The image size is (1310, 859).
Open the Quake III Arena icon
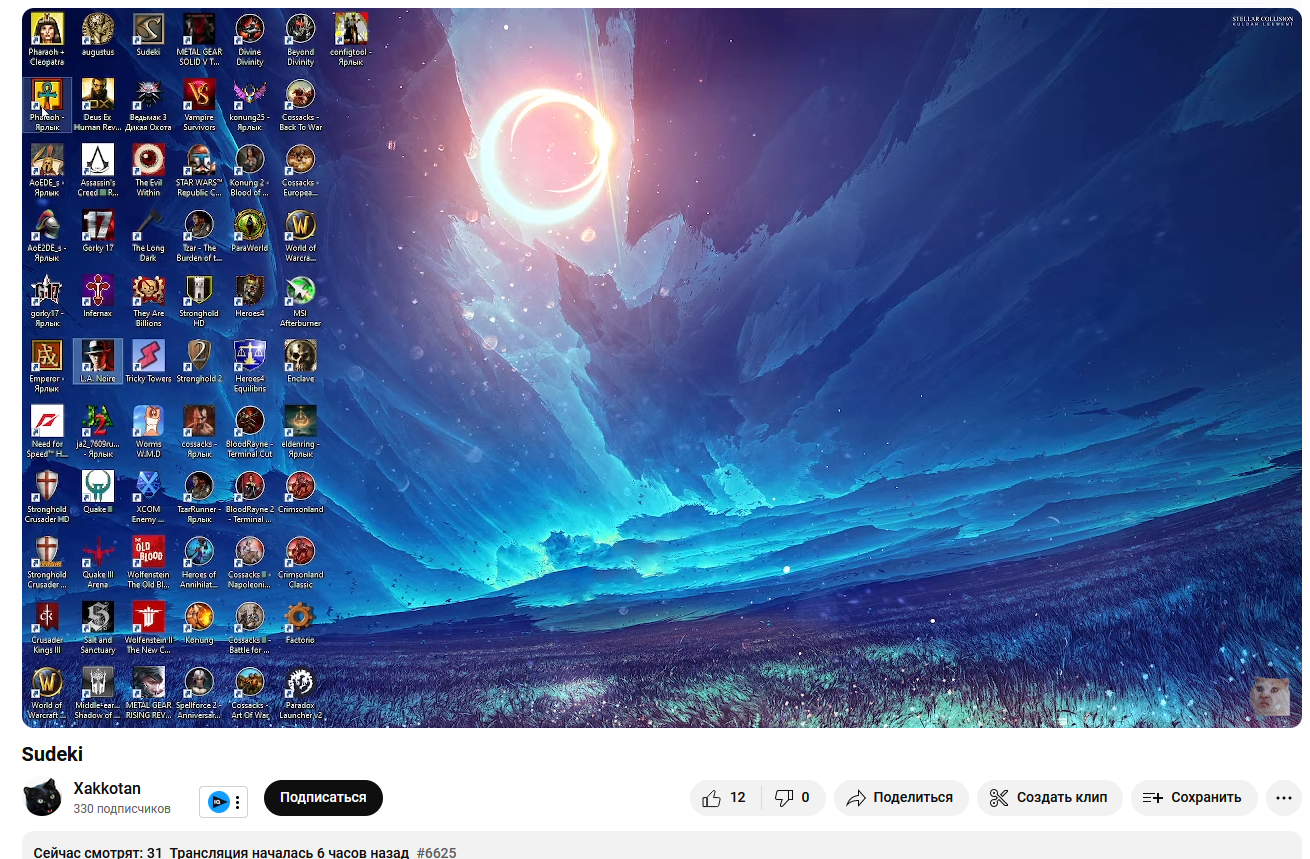(x=98, y=562)
